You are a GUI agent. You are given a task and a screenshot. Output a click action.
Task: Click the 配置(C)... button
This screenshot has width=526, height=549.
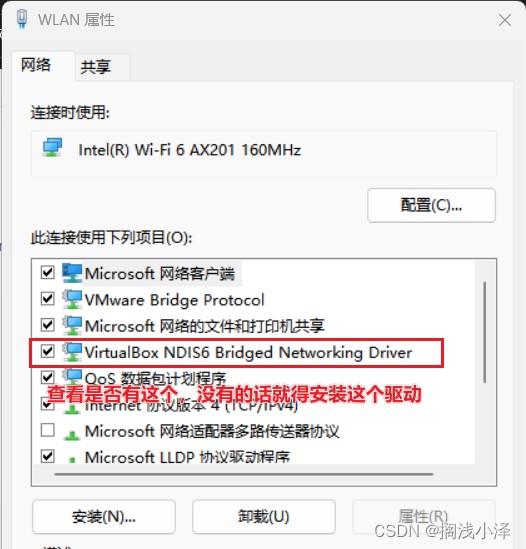coord(431,205)
